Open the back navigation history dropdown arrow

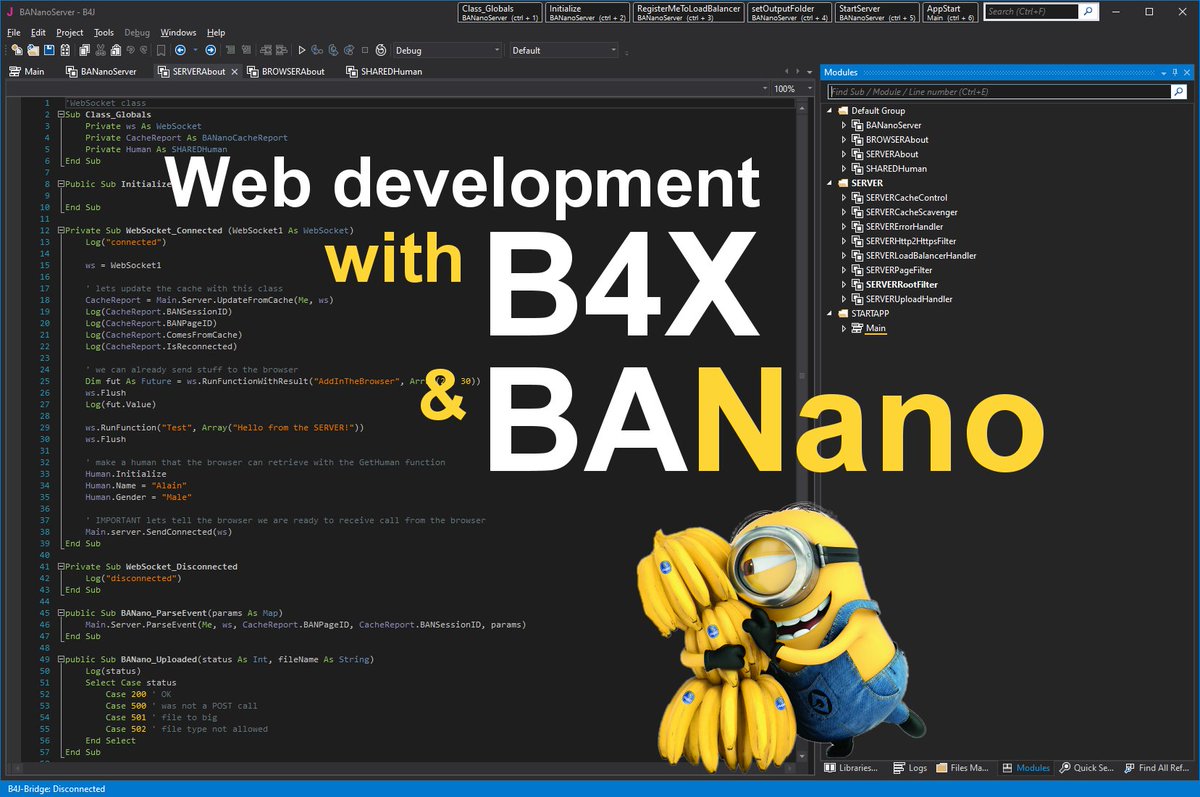tap(195, 50)
